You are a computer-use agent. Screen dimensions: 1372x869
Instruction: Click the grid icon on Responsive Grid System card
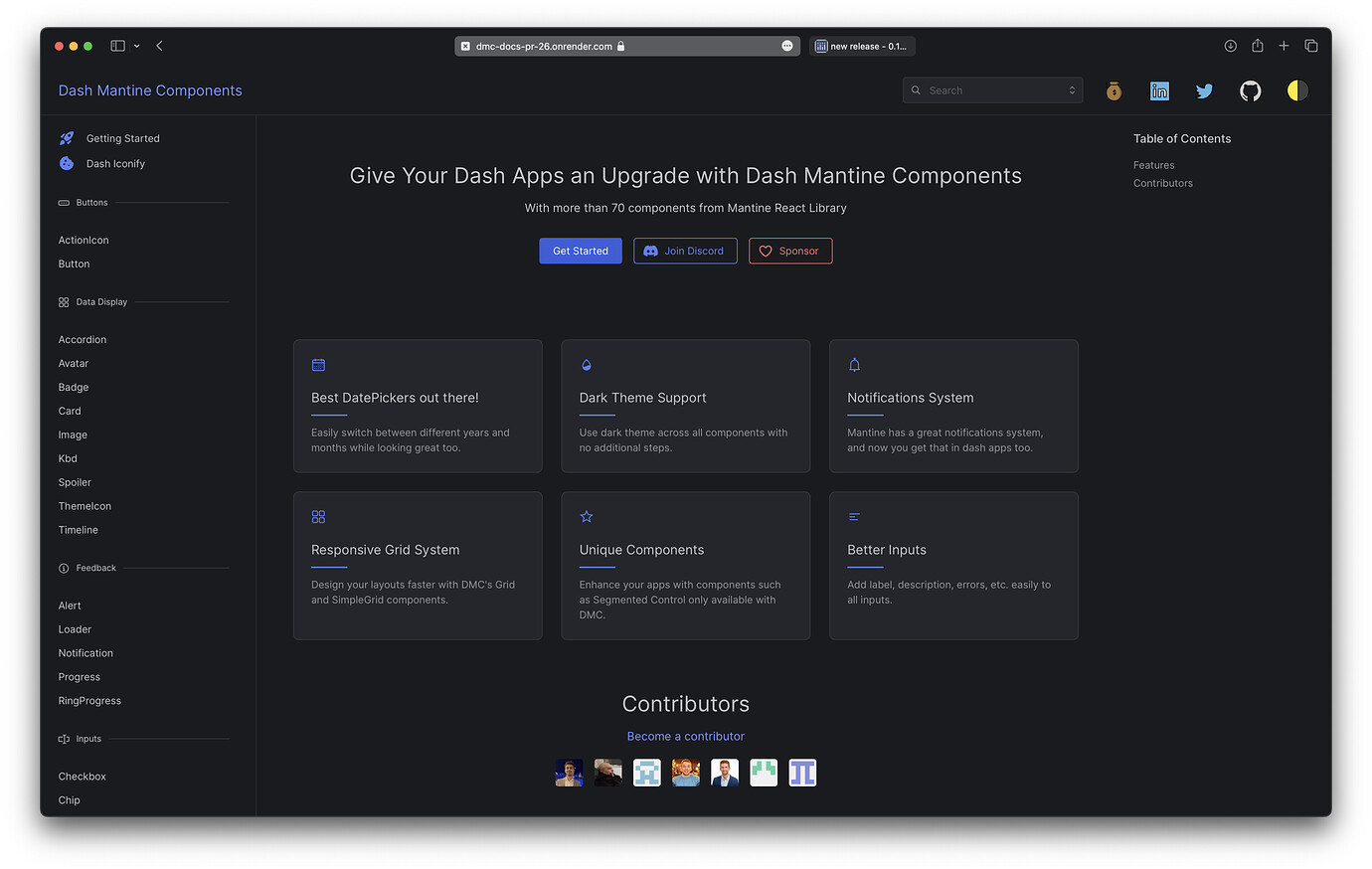(318, 516)
